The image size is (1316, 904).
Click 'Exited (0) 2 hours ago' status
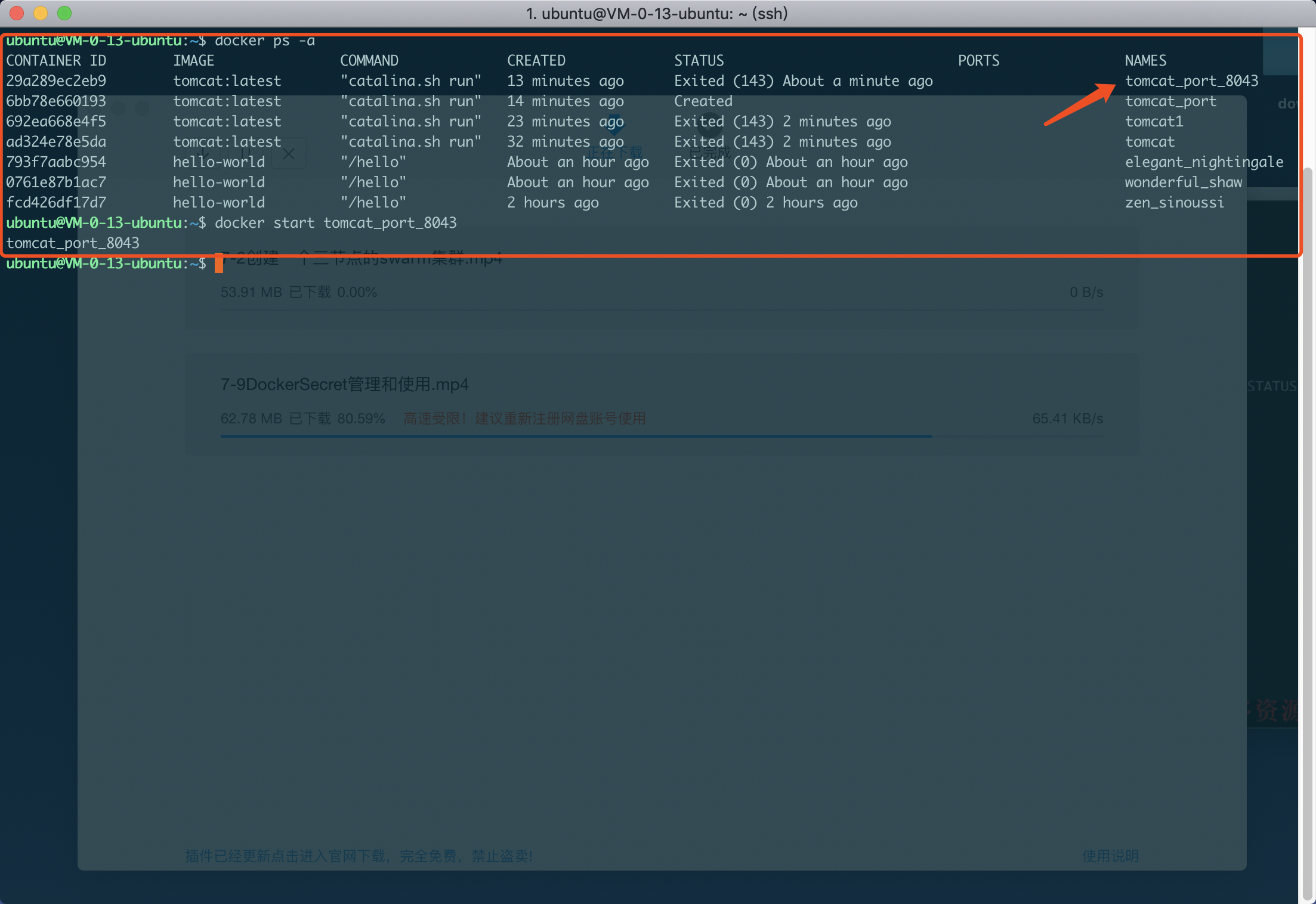[766, 203]
